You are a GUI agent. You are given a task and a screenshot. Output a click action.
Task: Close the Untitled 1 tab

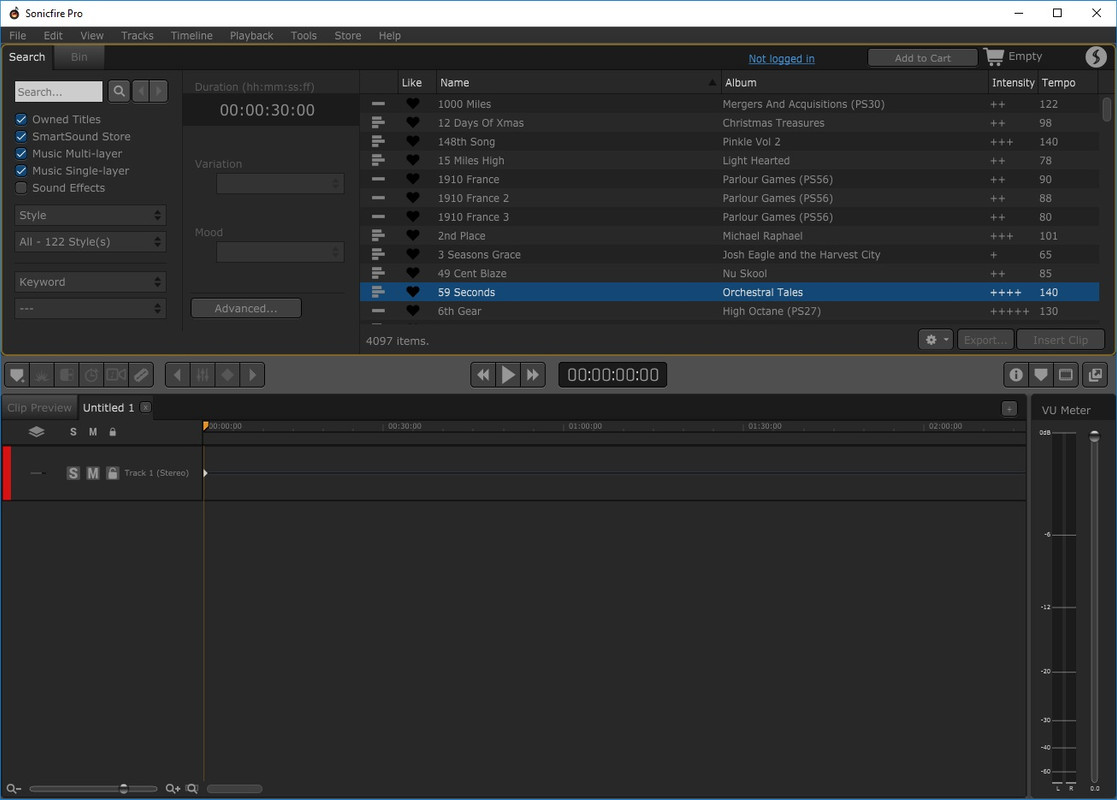145,407
